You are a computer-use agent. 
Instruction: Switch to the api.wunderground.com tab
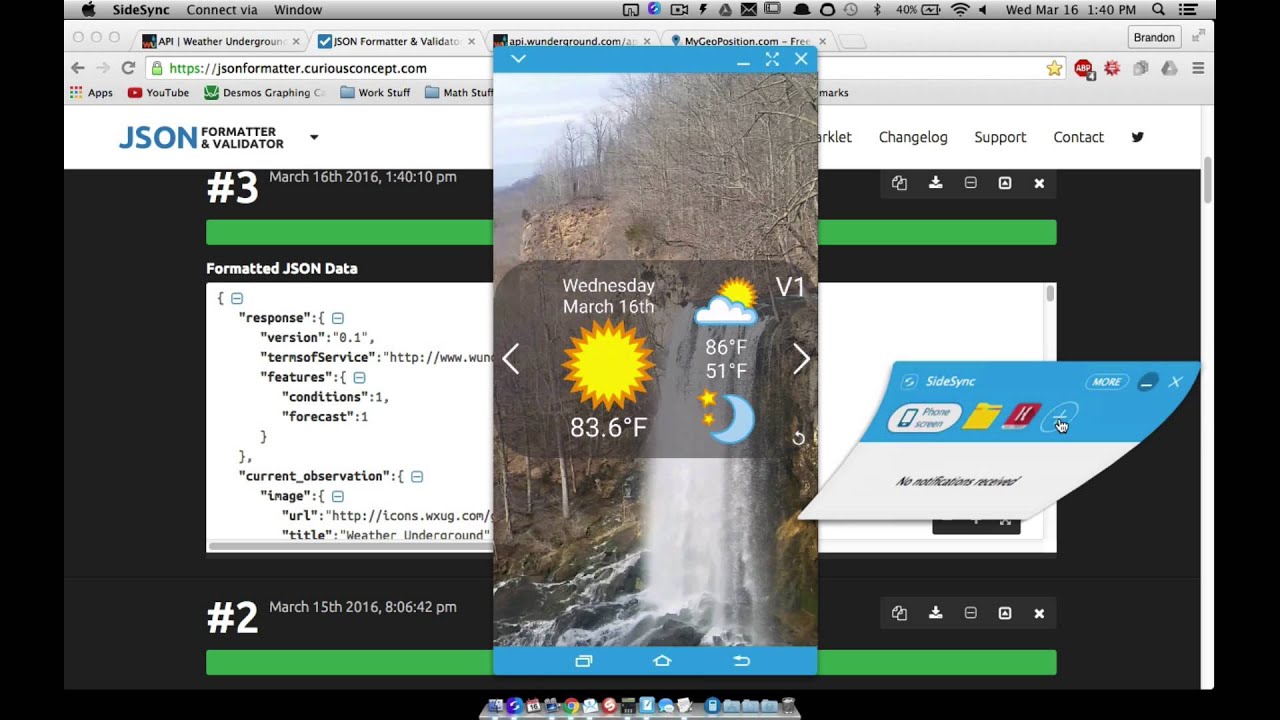point(572,41)
